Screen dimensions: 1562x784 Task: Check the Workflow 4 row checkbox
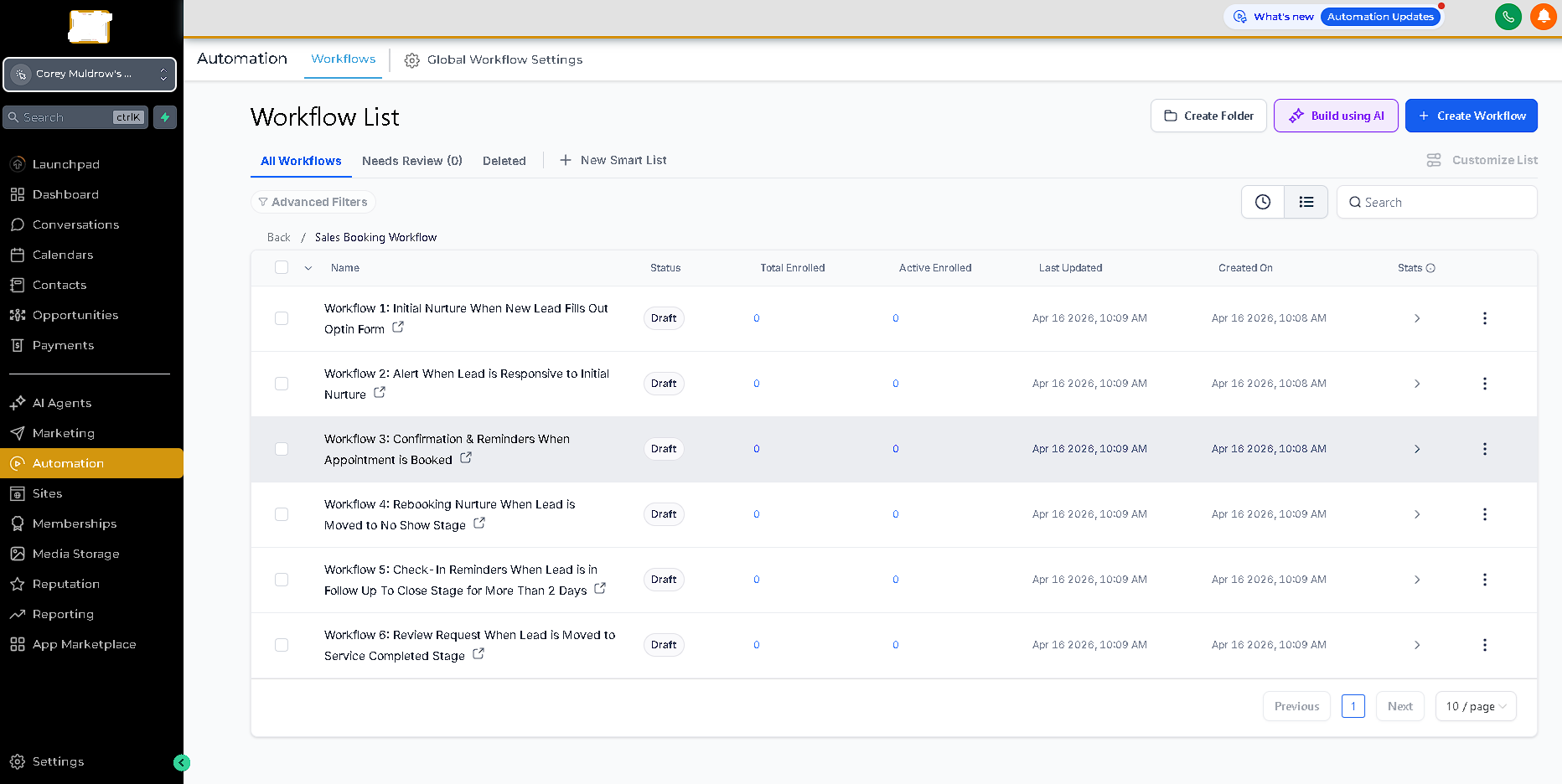(282, 514)
